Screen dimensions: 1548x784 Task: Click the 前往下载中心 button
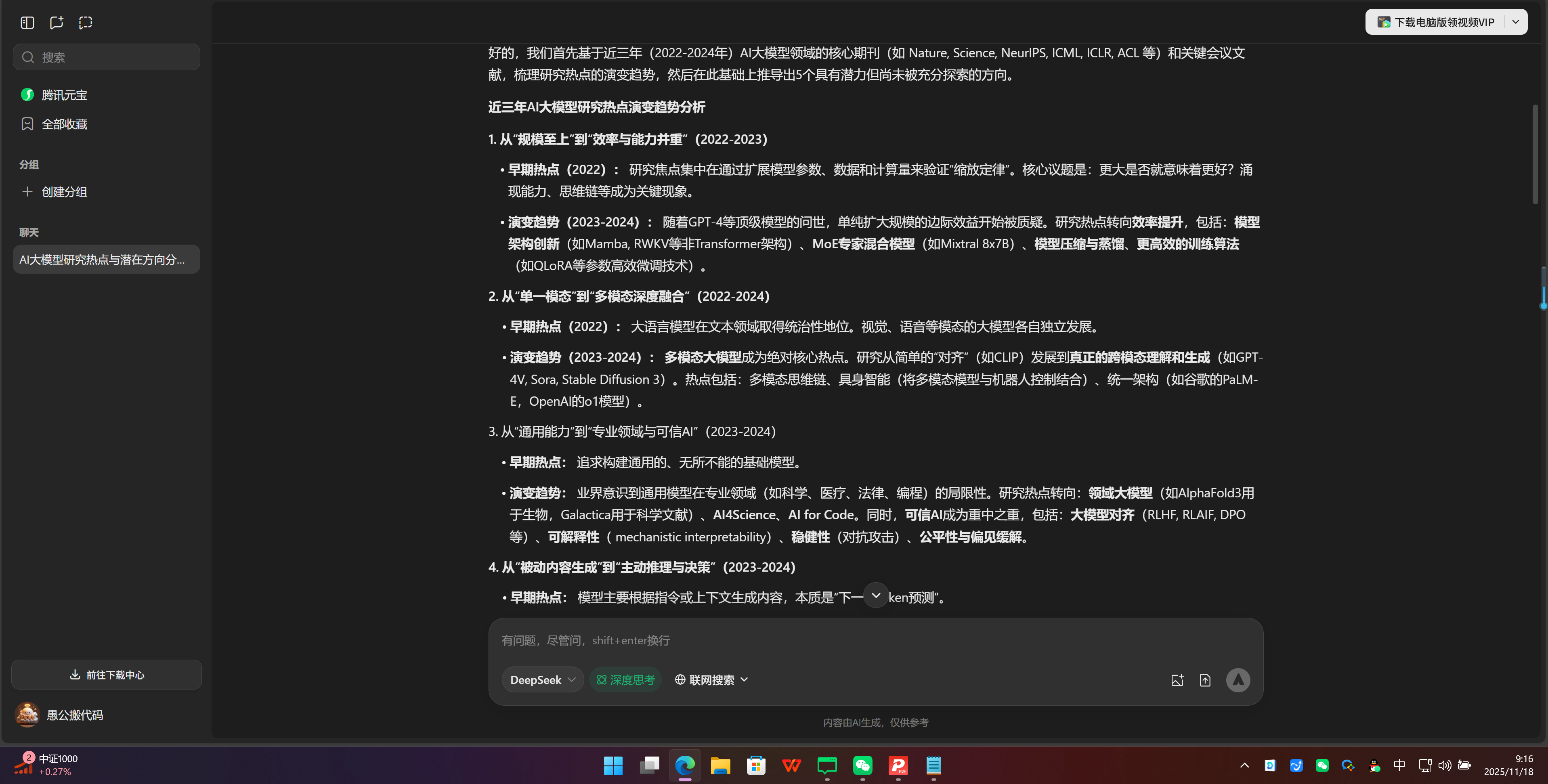[106, 675]
